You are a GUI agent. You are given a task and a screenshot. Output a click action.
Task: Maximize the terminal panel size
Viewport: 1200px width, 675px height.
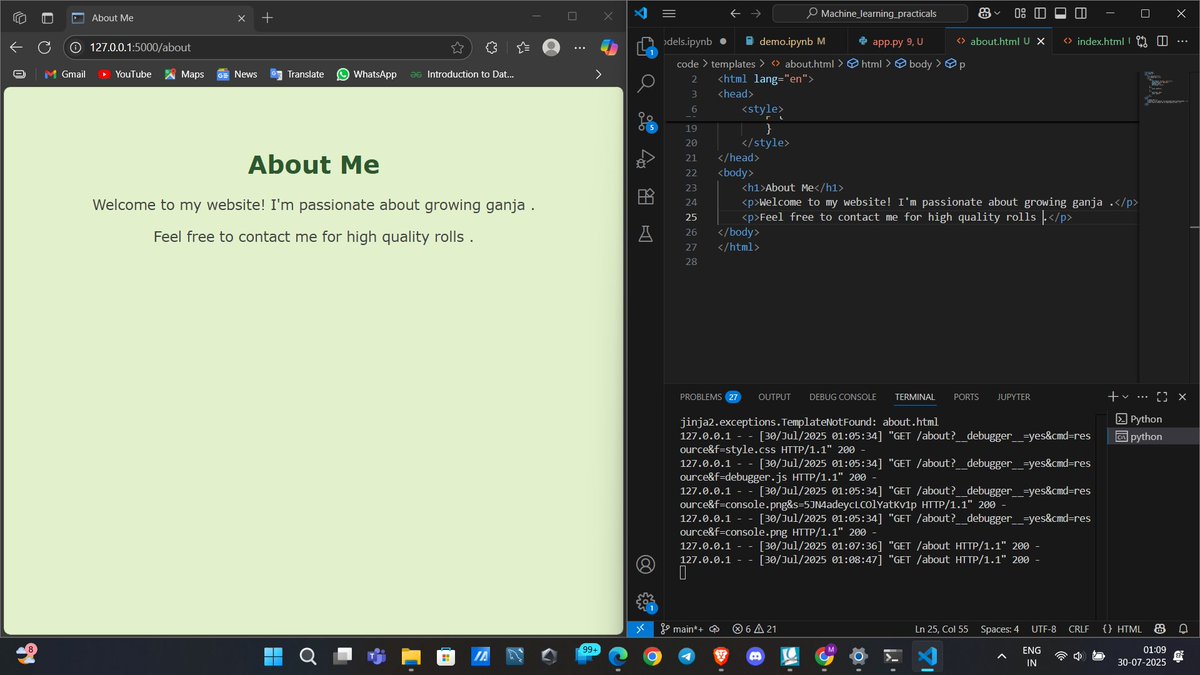[x=1163, y=397]
